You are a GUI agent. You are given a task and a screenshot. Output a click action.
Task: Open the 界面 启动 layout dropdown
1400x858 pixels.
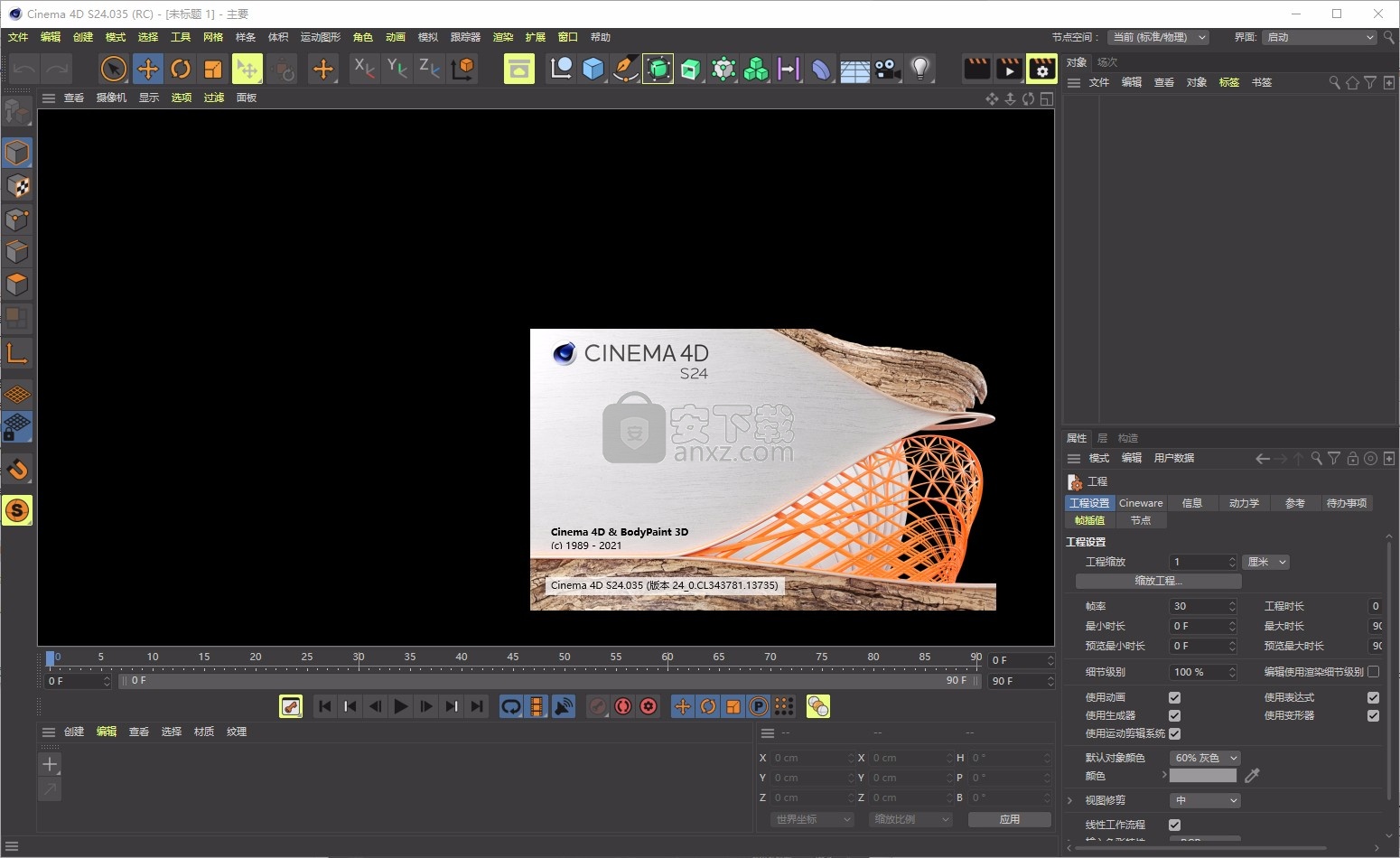(x=1319, y=37)
